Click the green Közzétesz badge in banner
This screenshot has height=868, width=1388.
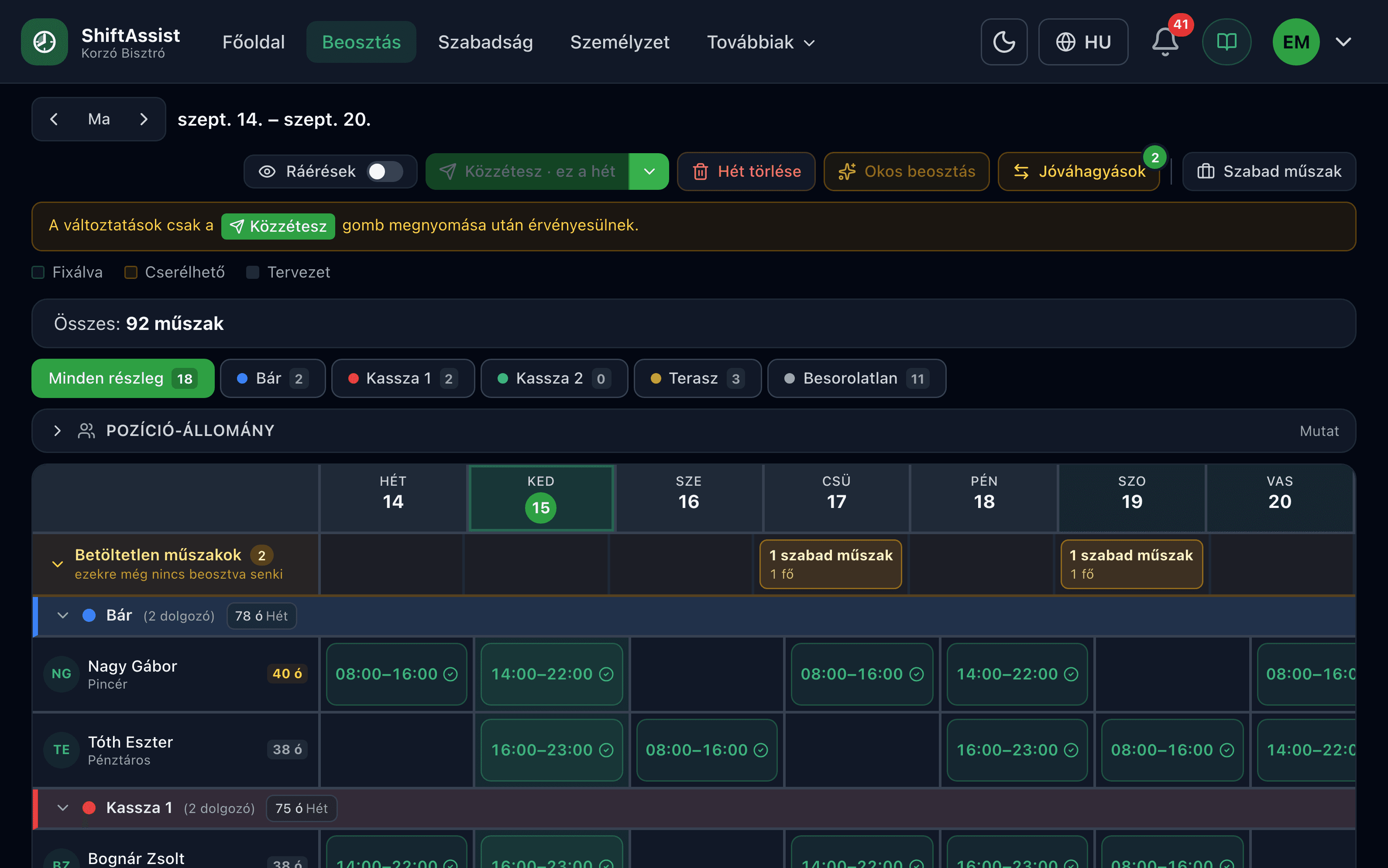coord(278,226)
